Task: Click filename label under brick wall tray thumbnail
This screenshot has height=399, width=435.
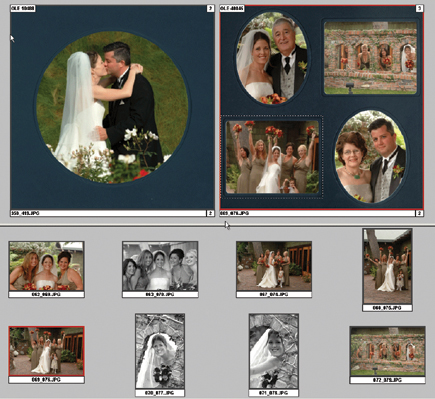Action: 387,380
